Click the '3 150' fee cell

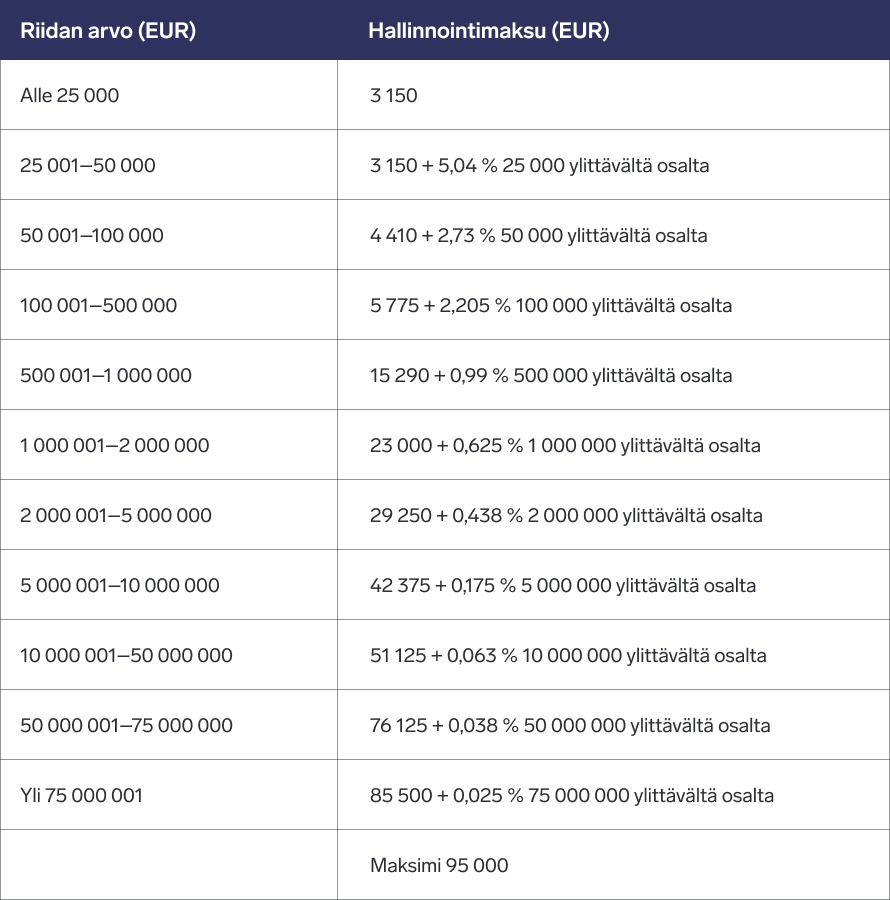[394, 96]
